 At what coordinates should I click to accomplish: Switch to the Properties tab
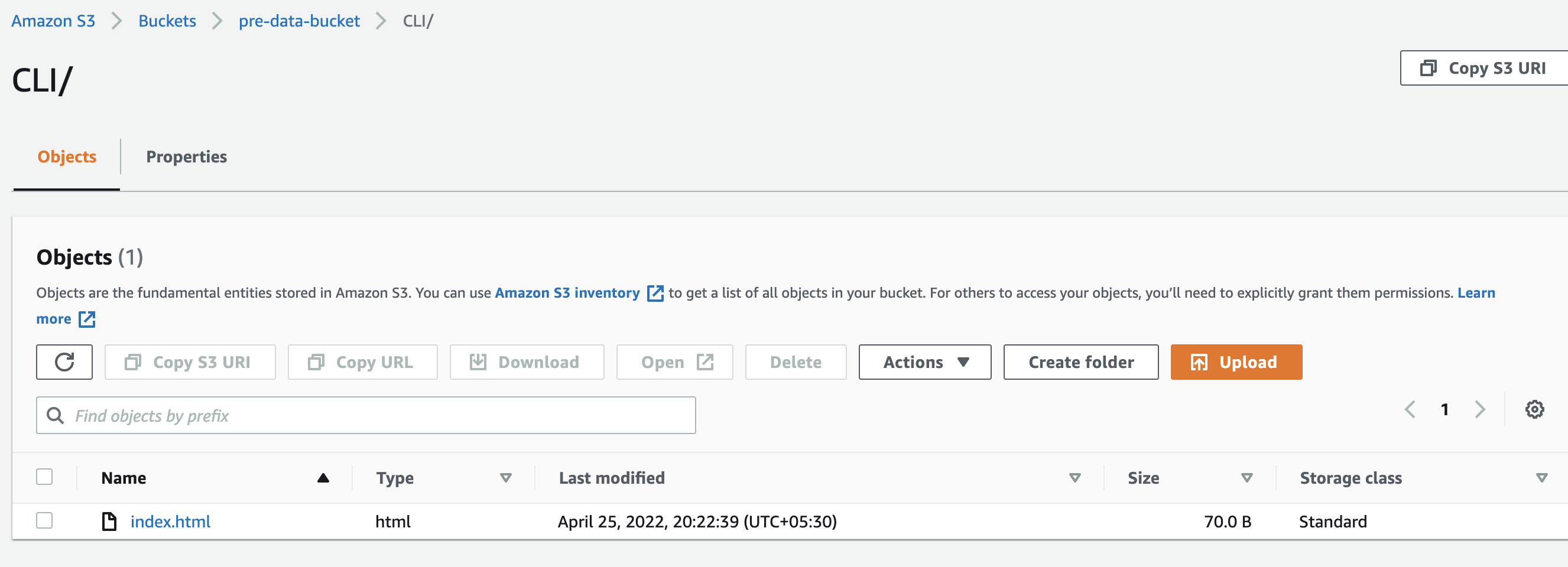[186, 157]
